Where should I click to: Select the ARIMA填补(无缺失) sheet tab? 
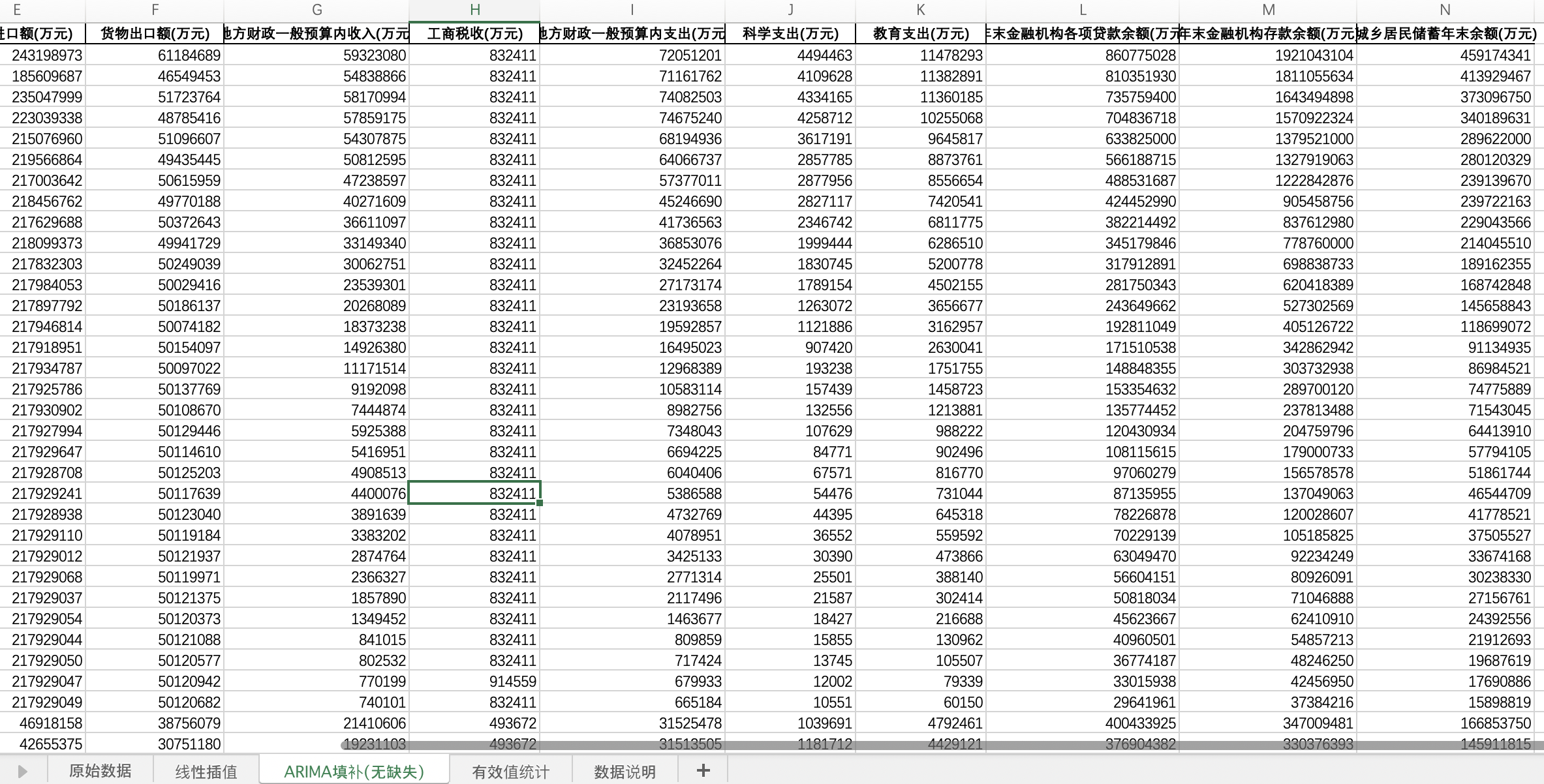(354, 772)
